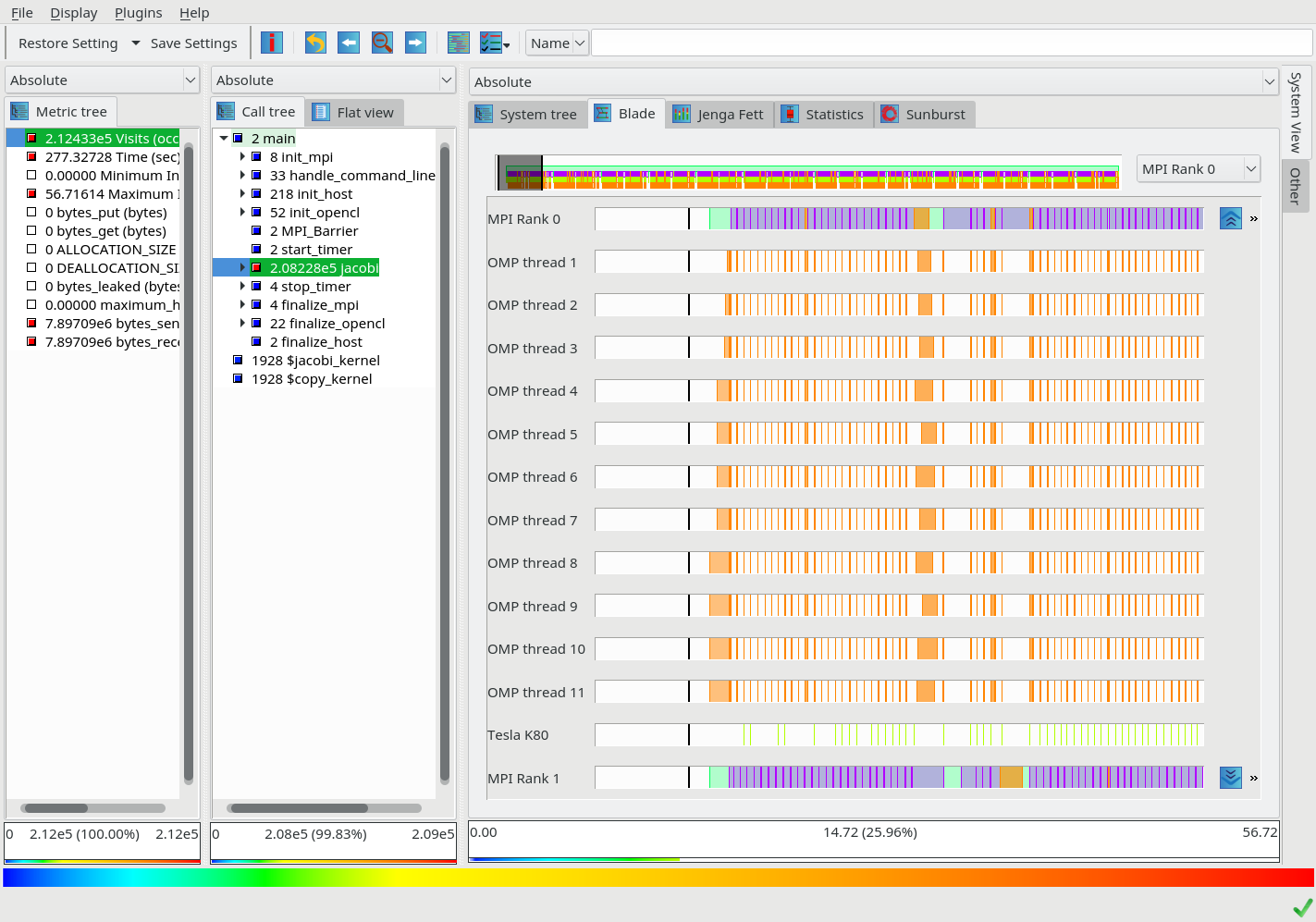Click the Statistics tab icon
This screenshot has width=1316, height=922.
click(790, 114)
